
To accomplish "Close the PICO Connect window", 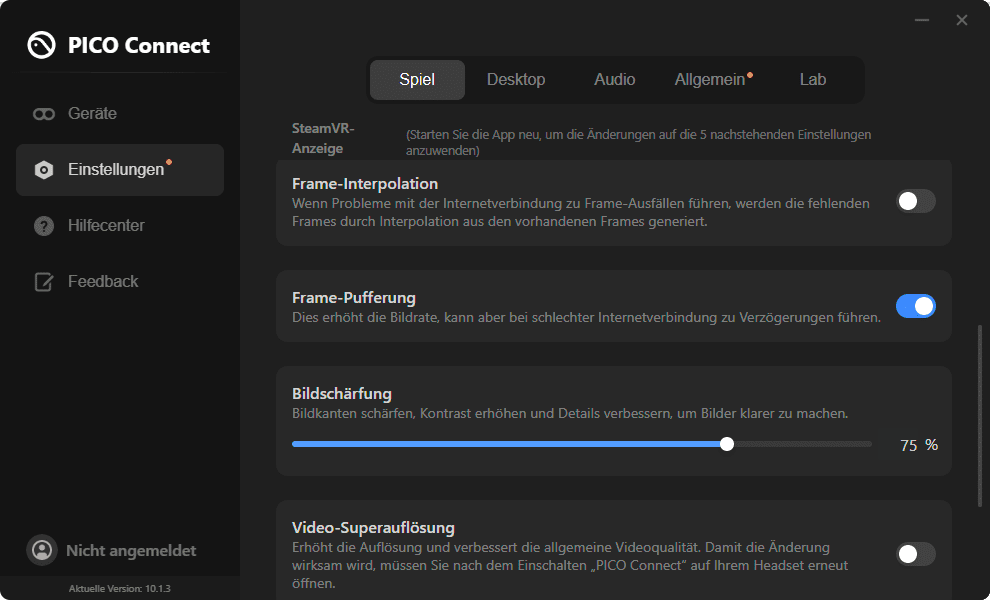I will coord(962,20).
